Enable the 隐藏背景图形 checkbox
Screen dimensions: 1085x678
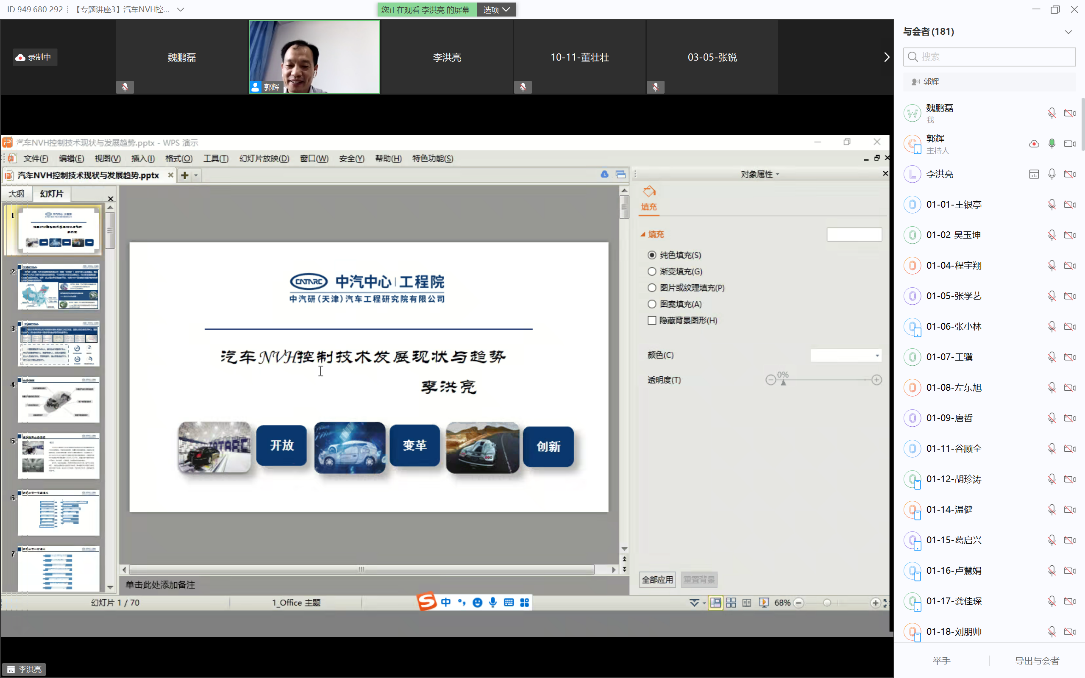tap(653, 320)
